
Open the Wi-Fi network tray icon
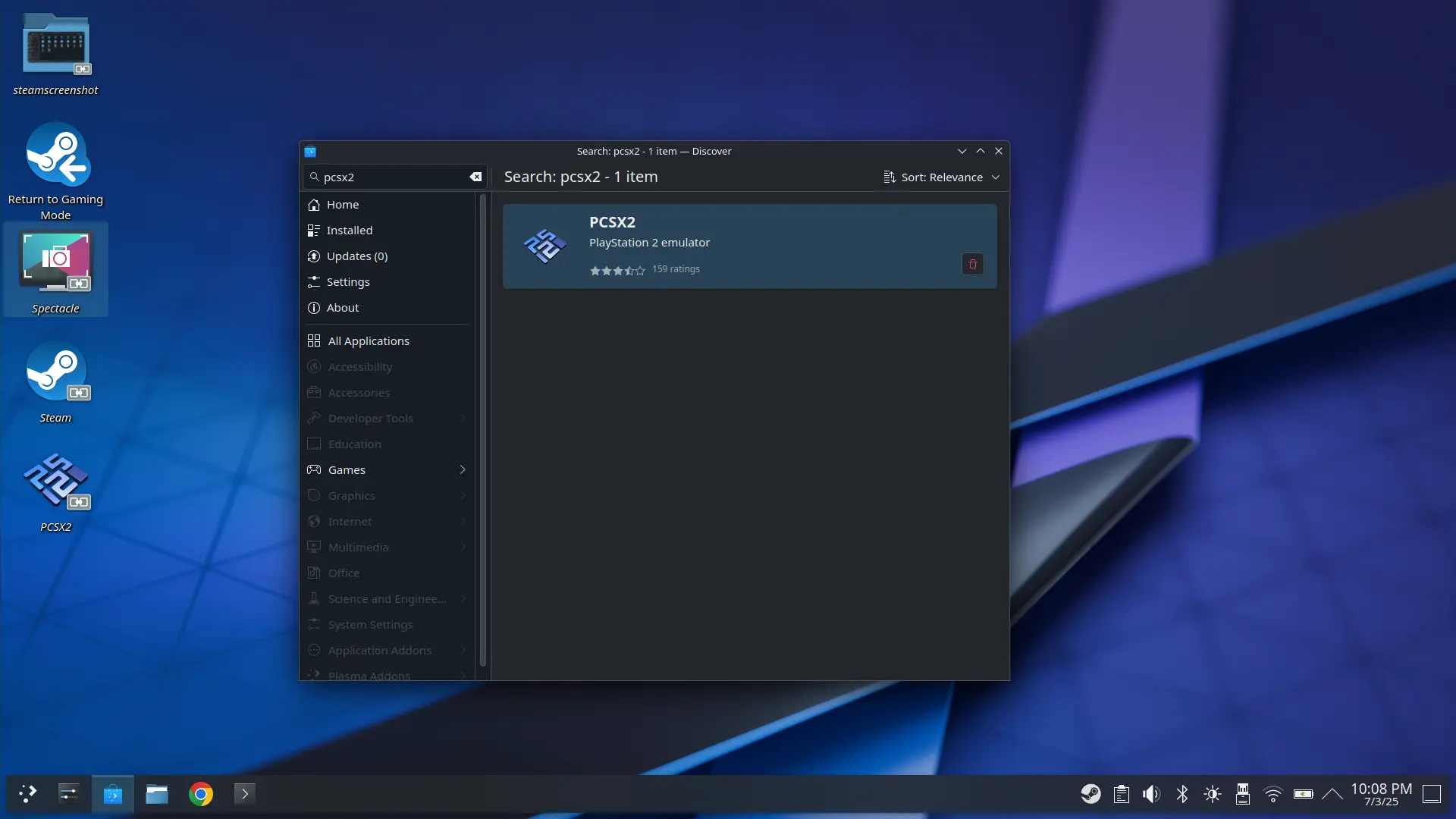(x=1273, y=794)
